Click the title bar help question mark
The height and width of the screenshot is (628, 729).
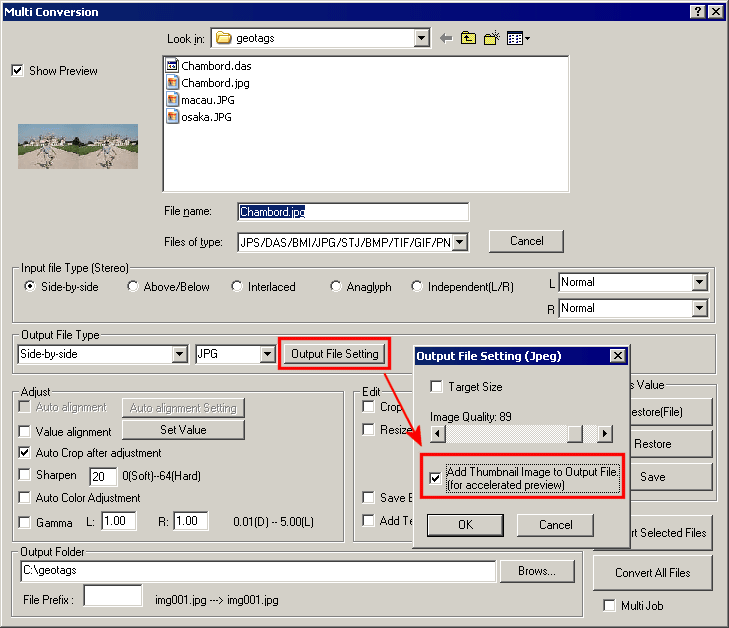(x=697, y=11)
